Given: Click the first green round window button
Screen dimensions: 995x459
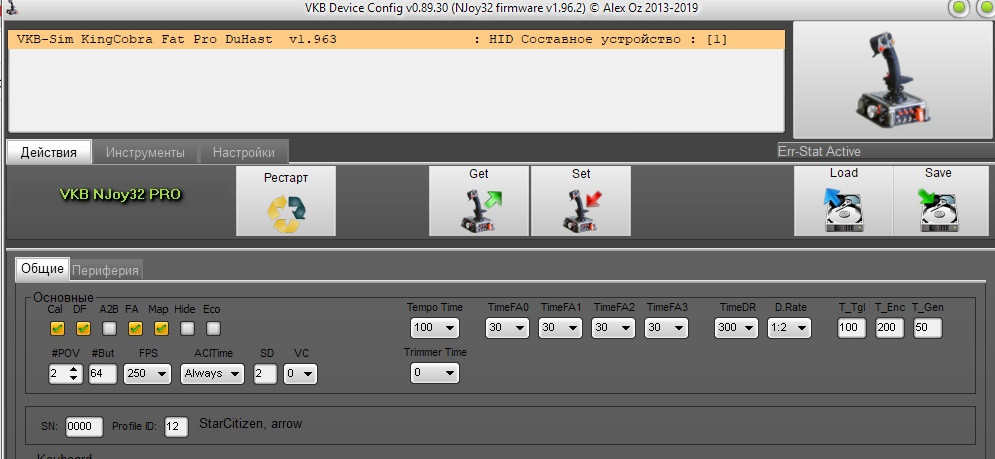Looking at the screenshot, I should [959, 8].
